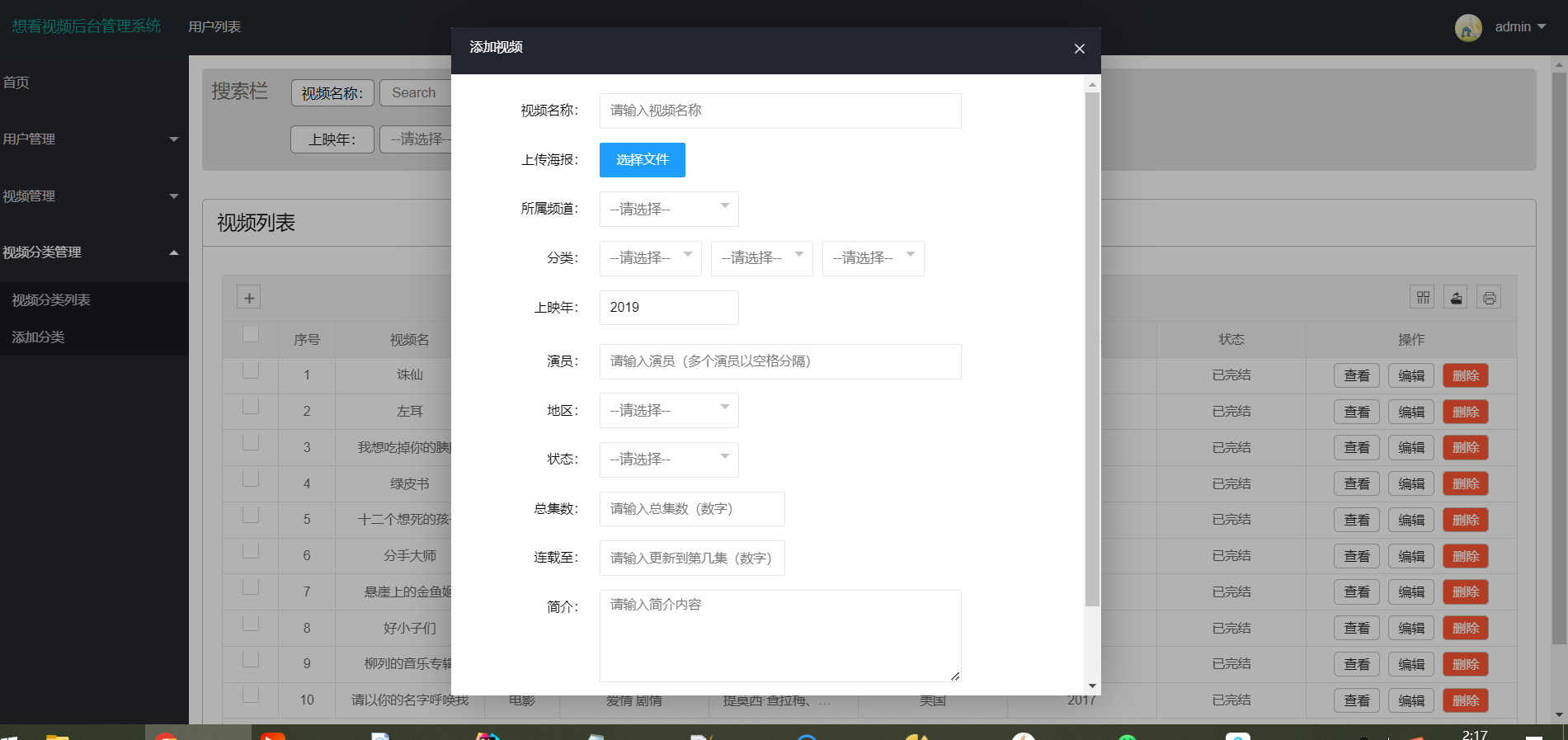1568x740 pixels.
Task: Focus the 视频名称 input in dialog
Action: pos(780,111)
